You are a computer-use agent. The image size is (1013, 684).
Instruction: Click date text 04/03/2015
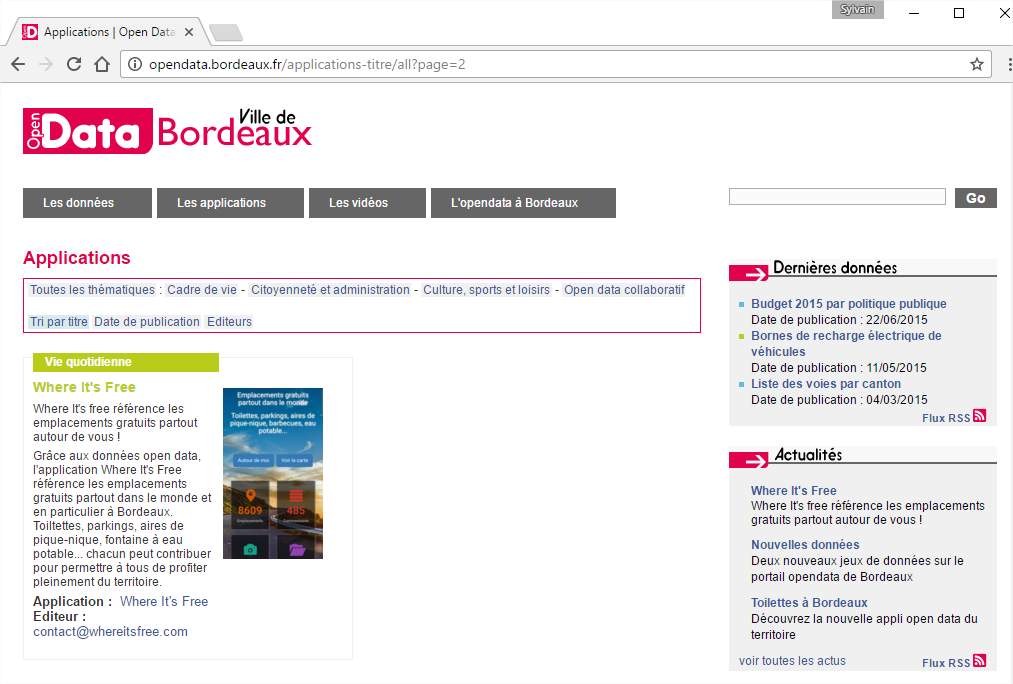pyautogui.click(x=897, y=400)
